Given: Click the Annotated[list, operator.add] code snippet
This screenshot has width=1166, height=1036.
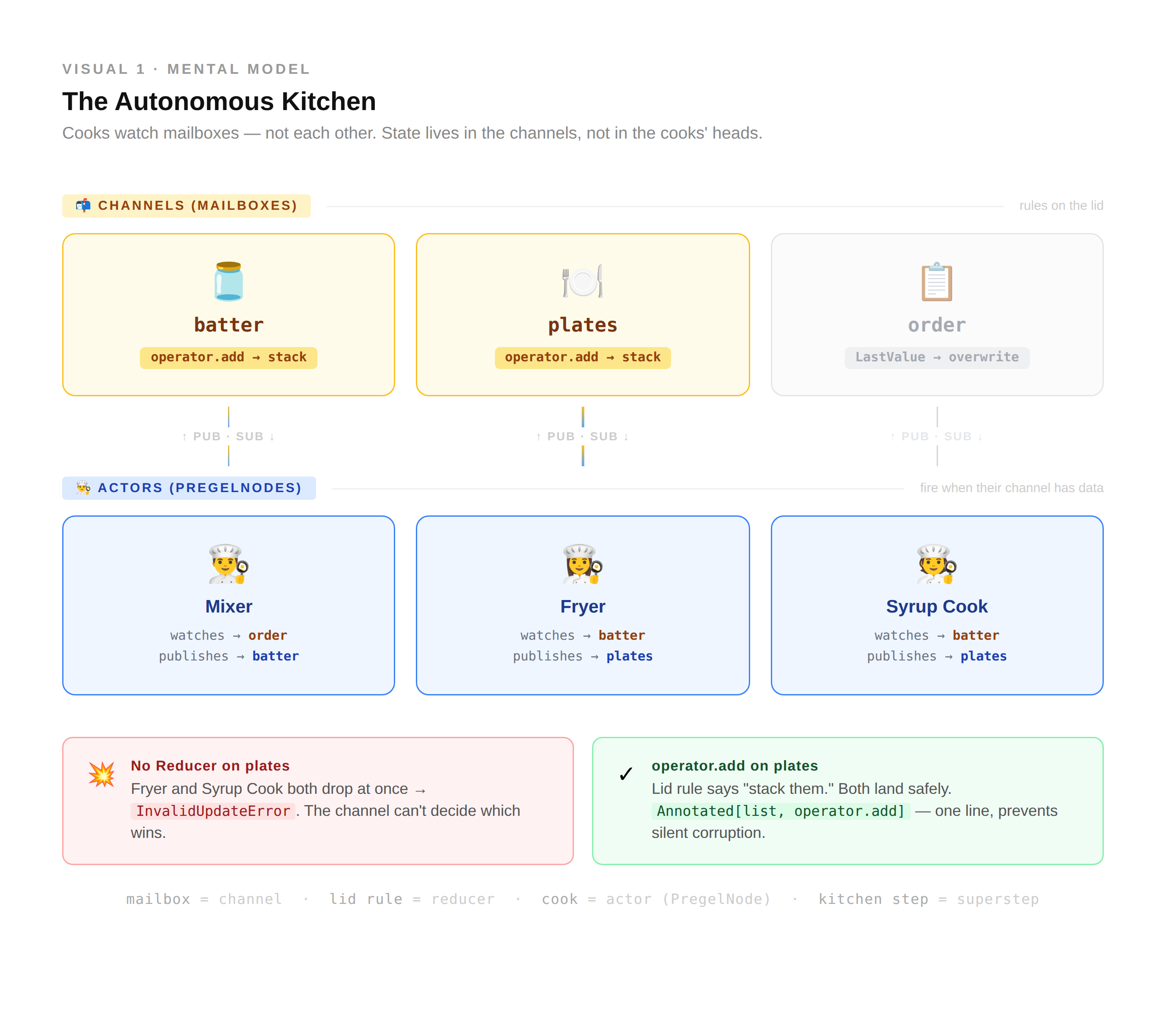Looking at the screenshot, I should tap(780, 811).
